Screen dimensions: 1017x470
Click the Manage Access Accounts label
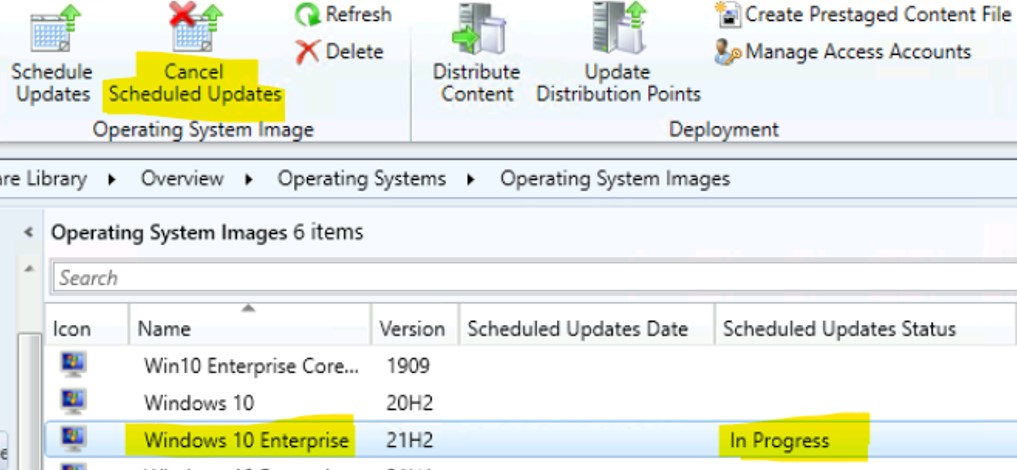858,52
